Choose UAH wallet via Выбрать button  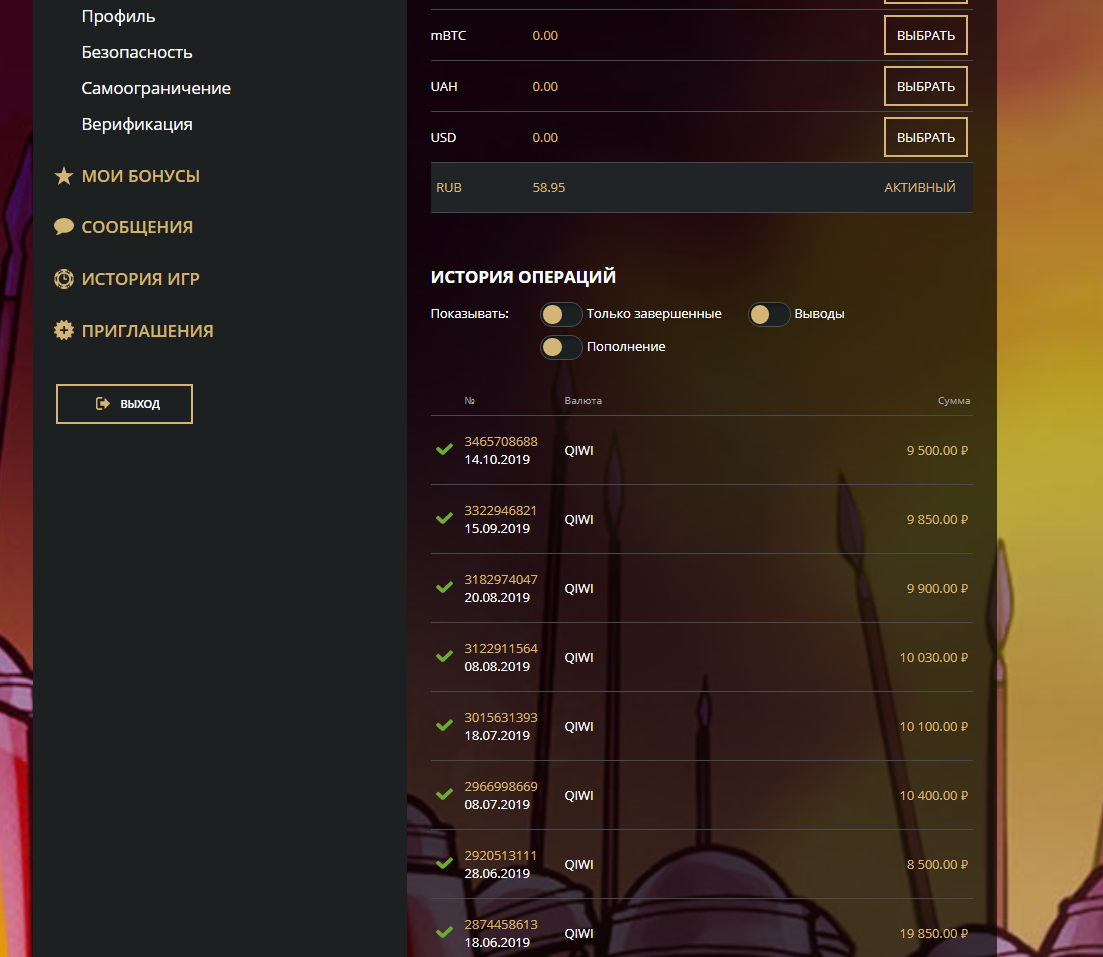click(x=925, y=86)
